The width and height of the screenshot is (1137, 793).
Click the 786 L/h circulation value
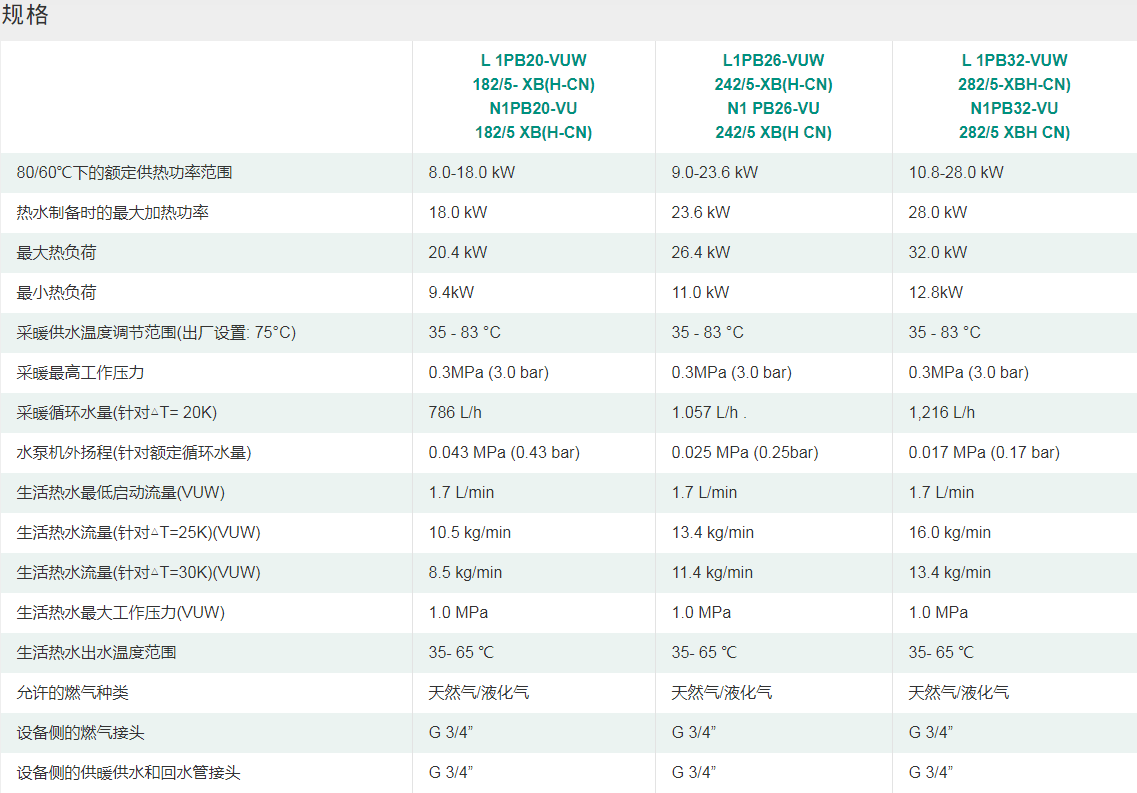455,413
